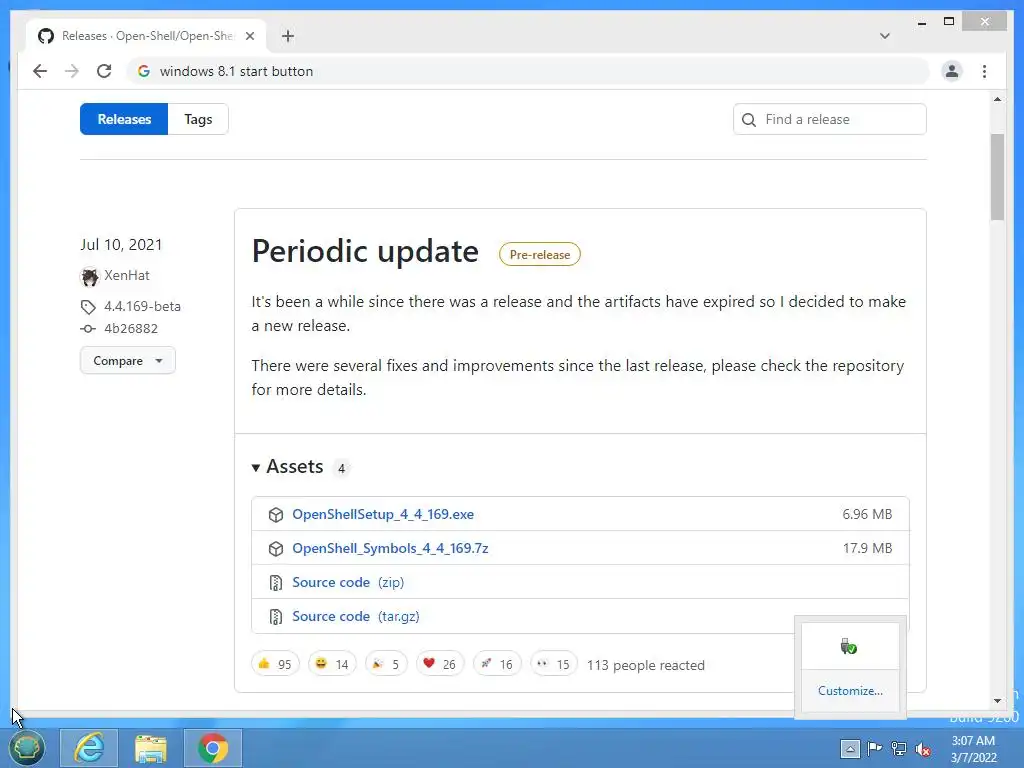Viewport: 1024px width, 768px height.
Task: Click the 17.9 MB file size
Action: coord(867,548)
